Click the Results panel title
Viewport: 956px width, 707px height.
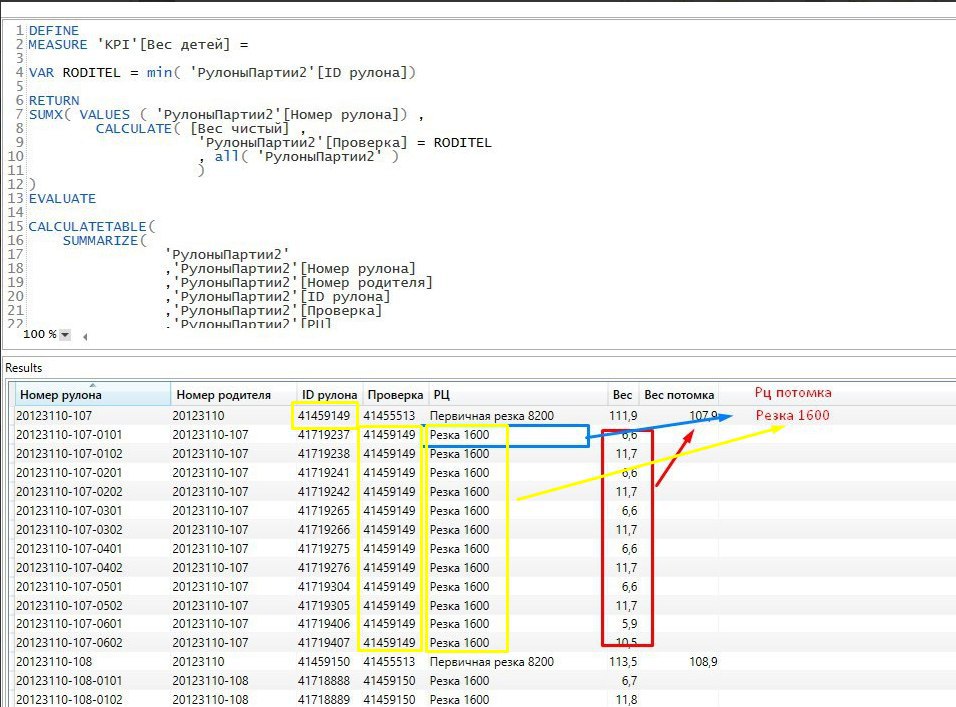[x=24, y=368]
